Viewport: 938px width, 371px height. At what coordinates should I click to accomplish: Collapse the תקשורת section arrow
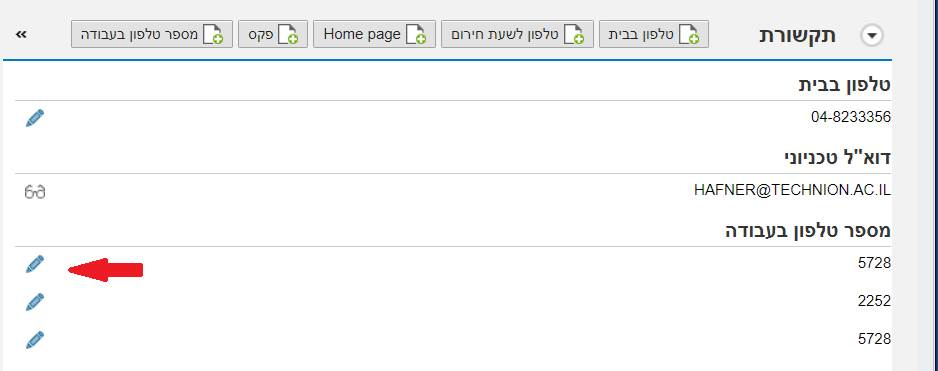coord(872,35)
